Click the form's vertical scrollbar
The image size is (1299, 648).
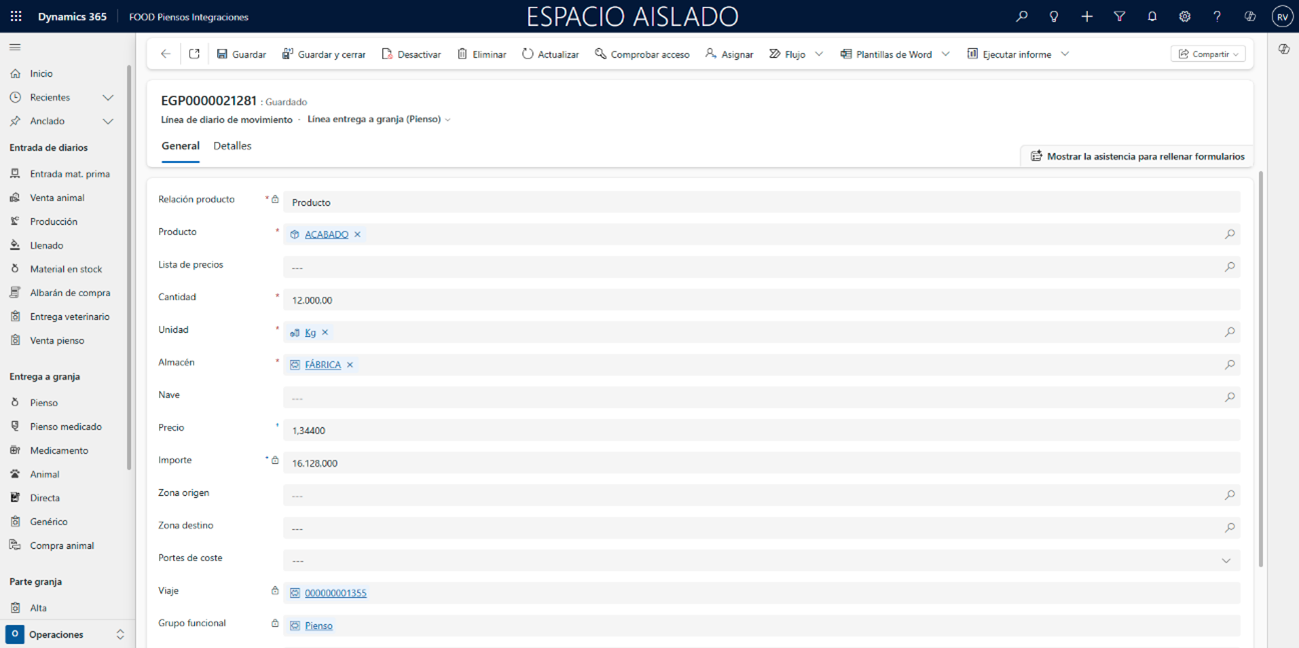(x=1260, y=370)
